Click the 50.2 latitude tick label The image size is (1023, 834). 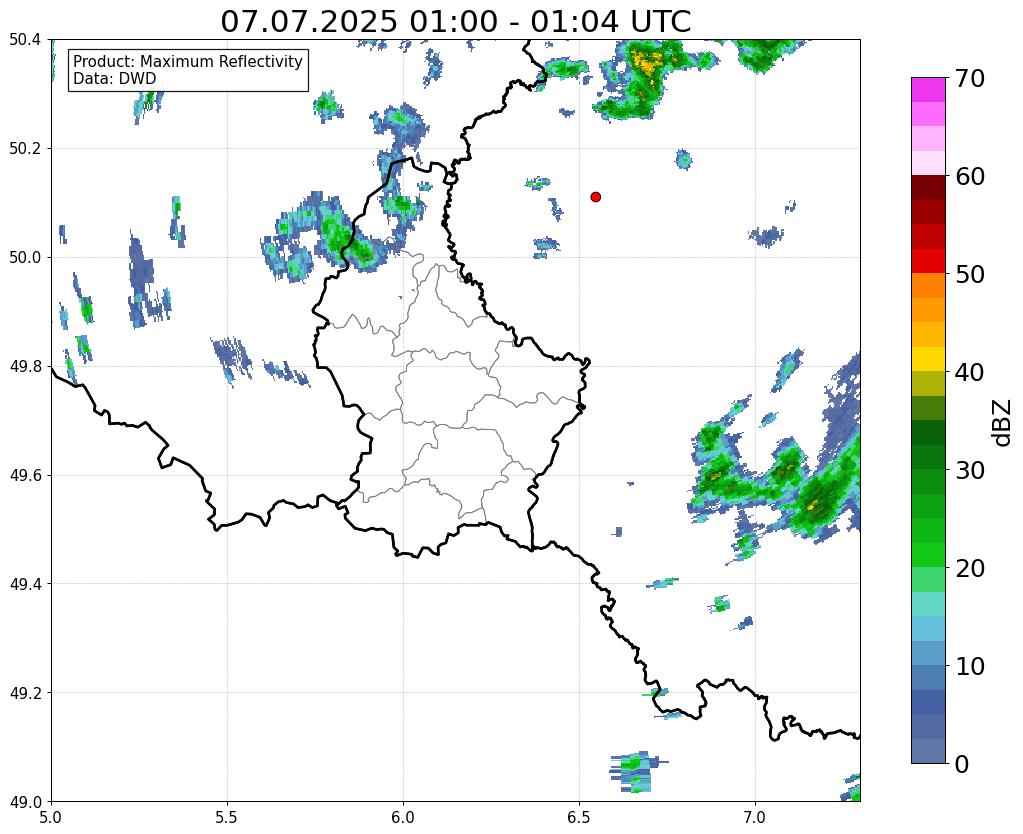[x=25, y=149]
